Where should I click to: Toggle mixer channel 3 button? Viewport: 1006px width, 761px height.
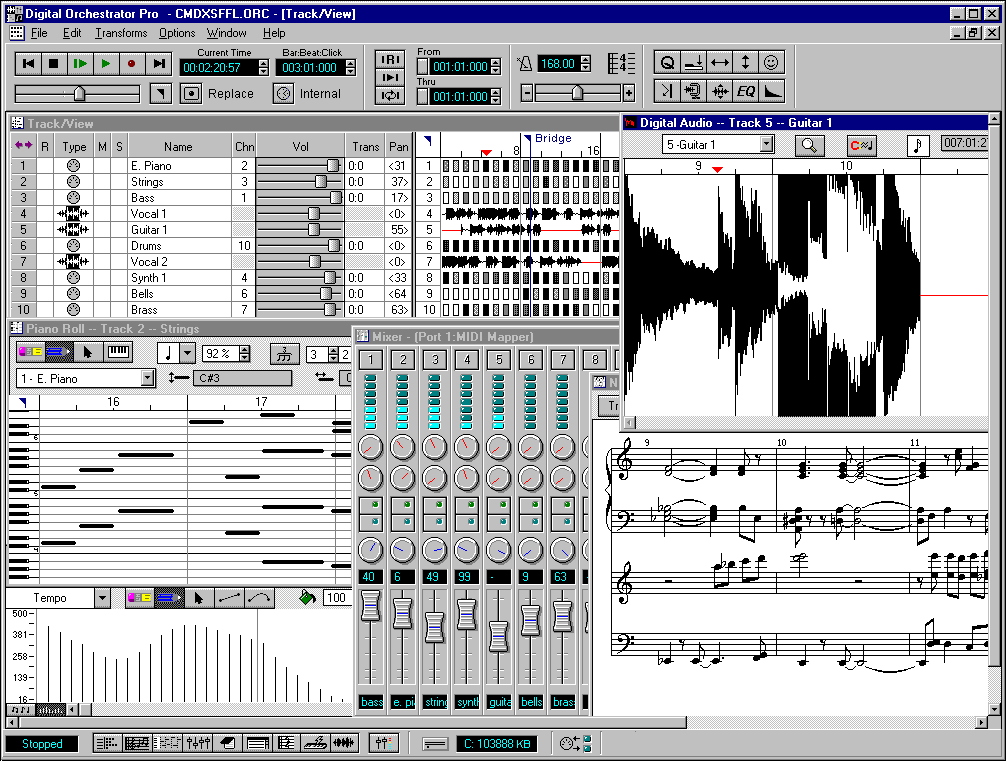coord(434,360)
